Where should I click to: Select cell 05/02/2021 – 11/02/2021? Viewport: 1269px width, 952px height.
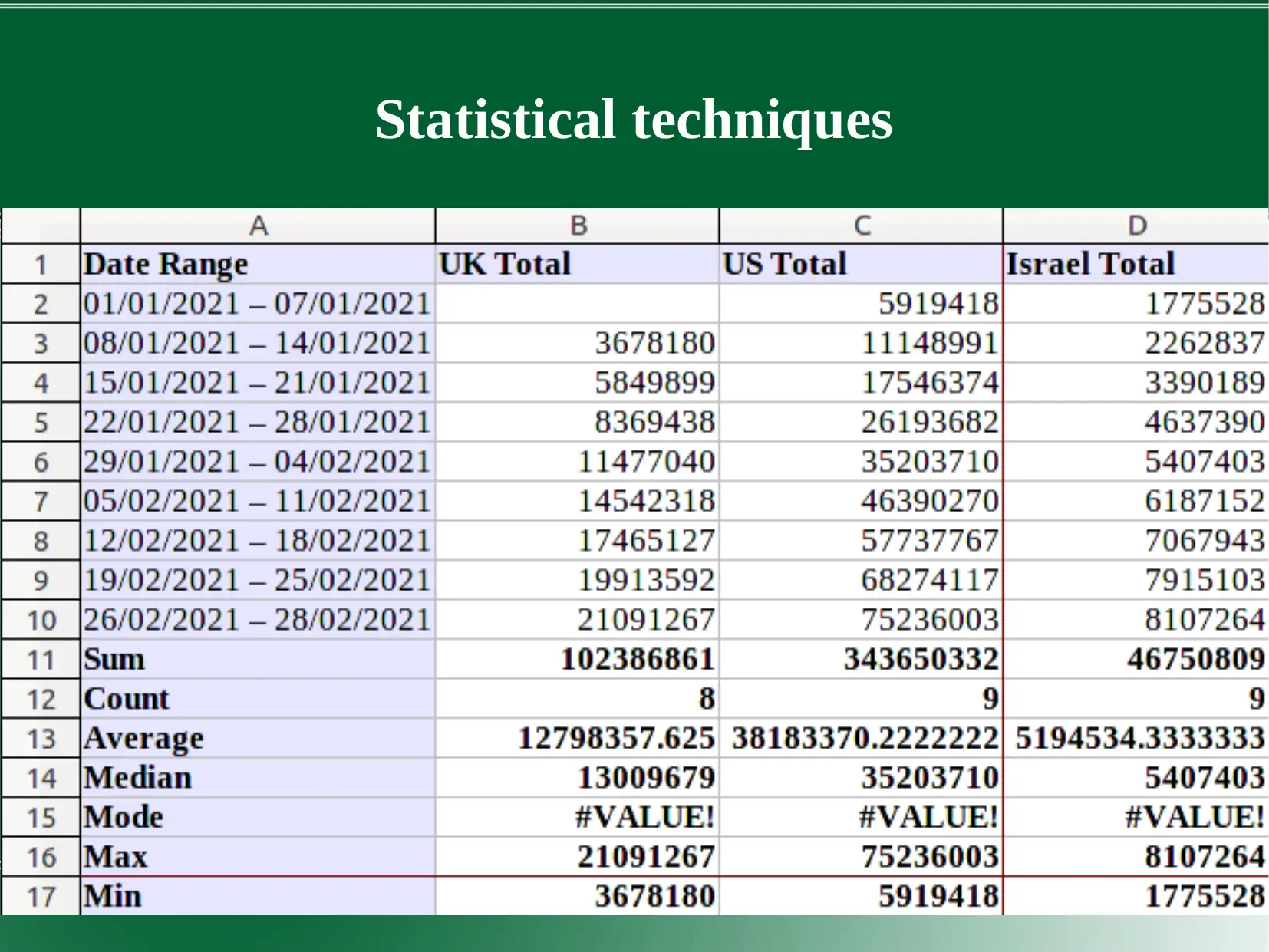[258, 502]
